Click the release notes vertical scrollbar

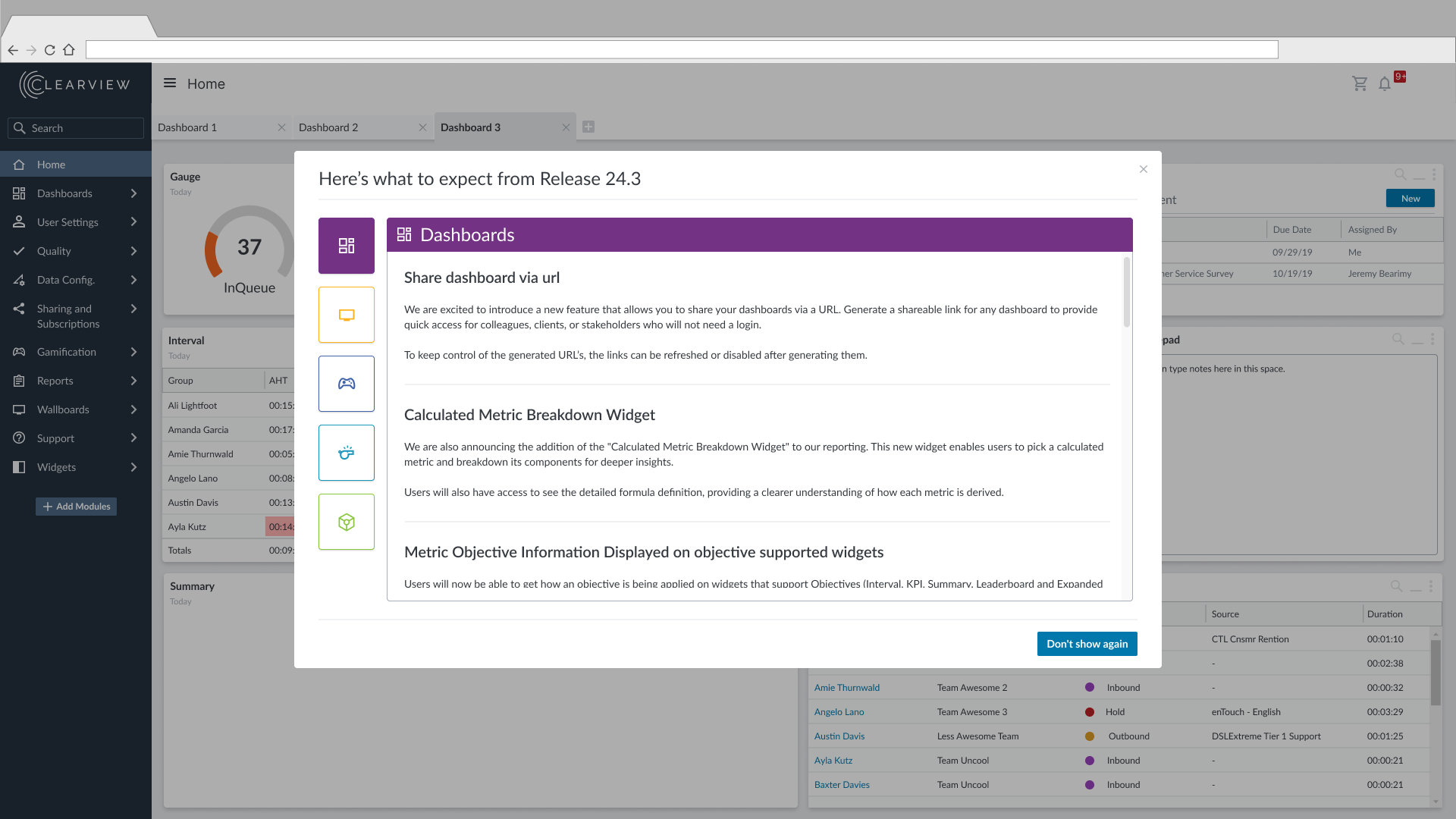pos(1127,293)
